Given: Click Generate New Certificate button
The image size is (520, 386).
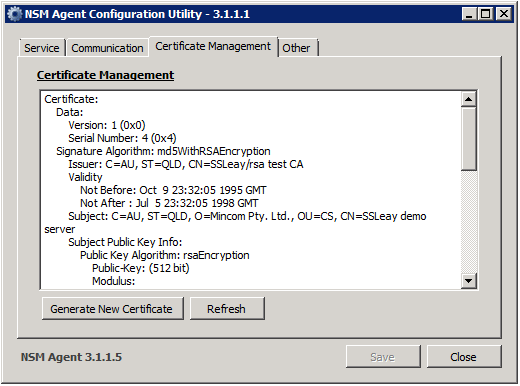Looking at the screenshot, I should click(x=113, y=309).
